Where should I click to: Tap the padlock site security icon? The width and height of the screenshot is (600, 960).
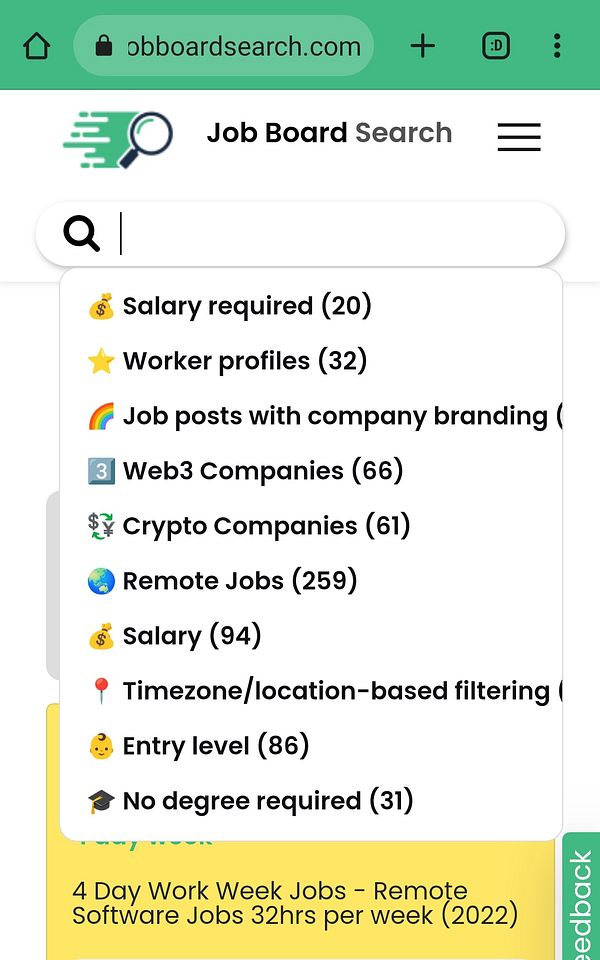point(102,46)
